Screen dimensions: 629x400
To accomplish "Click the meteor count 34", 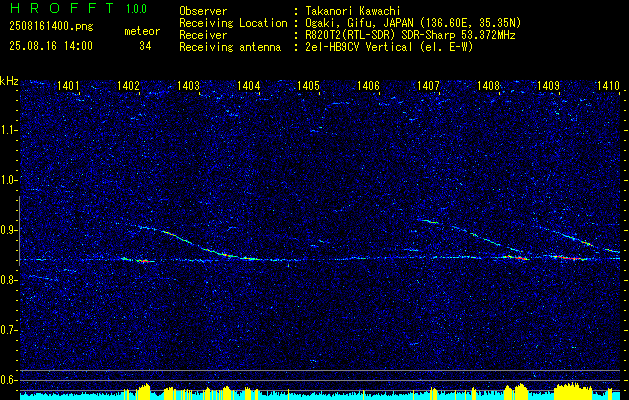I will coord(145,46).
